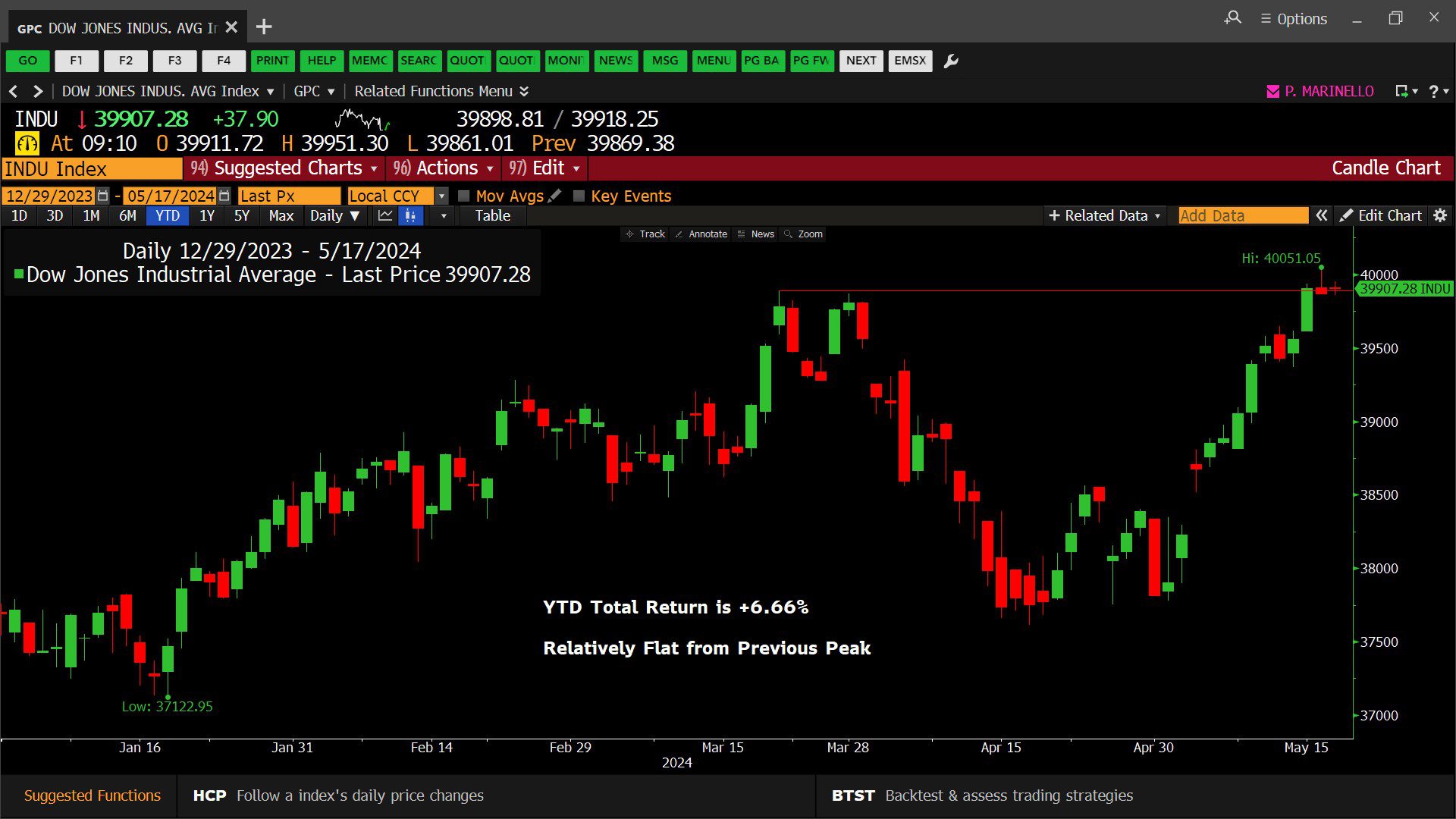Open messages envelope icon by P. MARINELLO
Image resolution: width=1456 pixels, height=819 pixels.
1273,91
